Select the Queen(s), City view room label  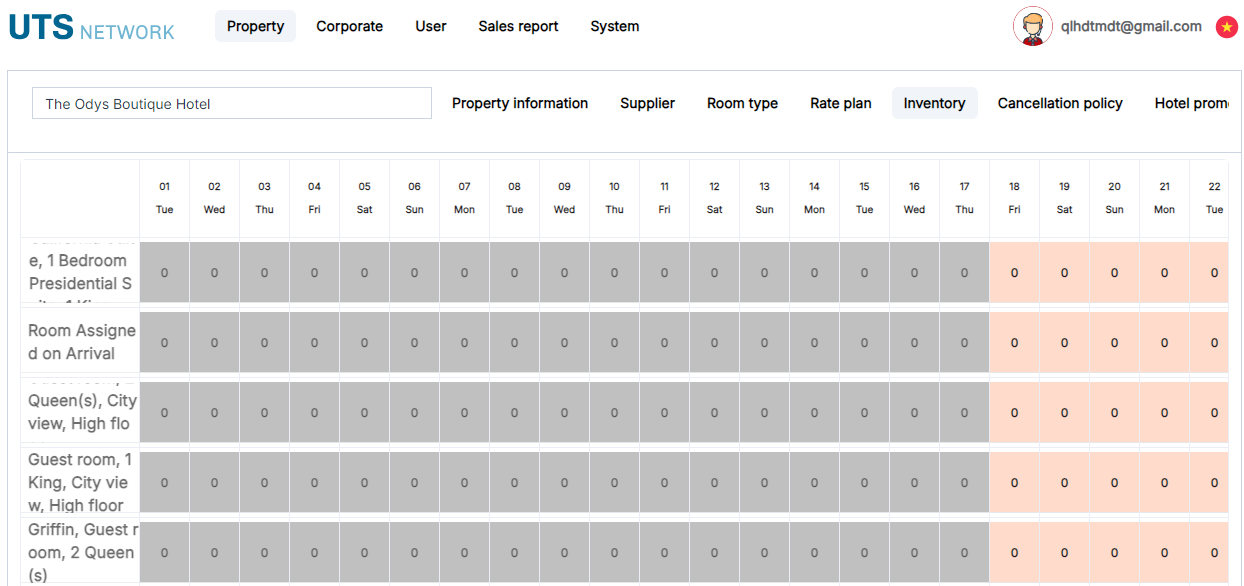(81, 412)
